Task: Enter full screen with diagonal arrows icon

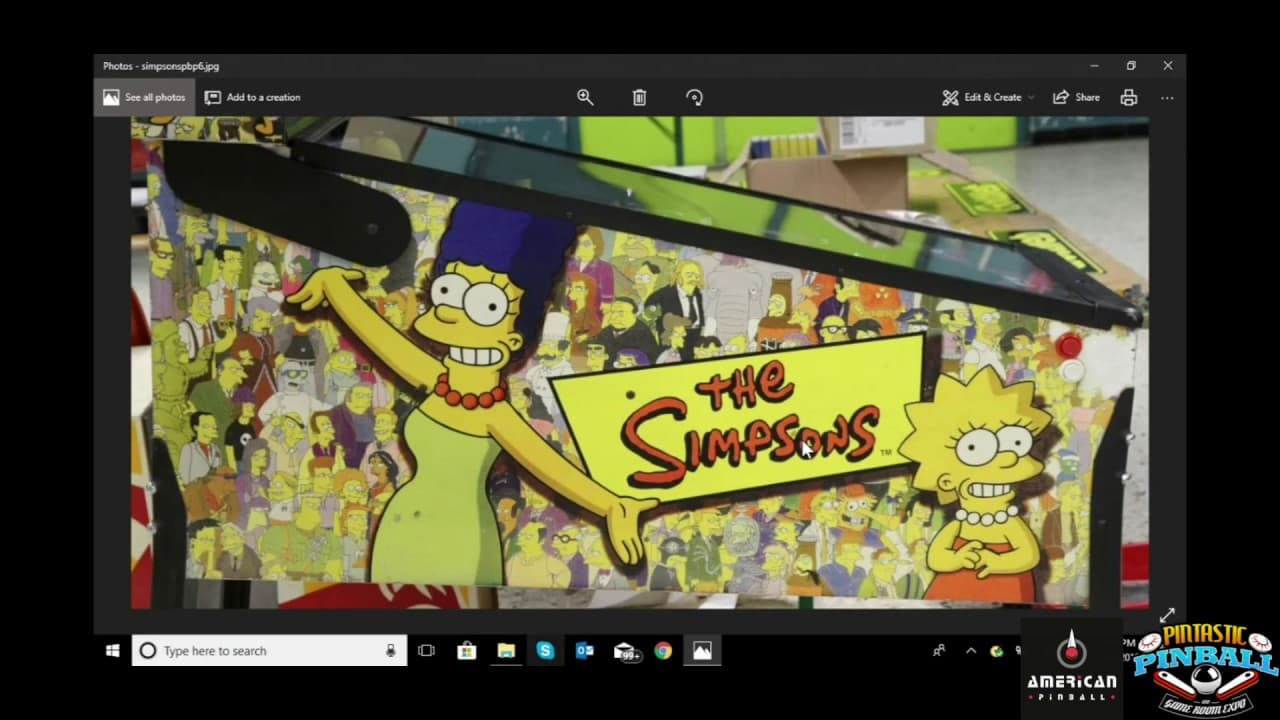Action: 1166,616
